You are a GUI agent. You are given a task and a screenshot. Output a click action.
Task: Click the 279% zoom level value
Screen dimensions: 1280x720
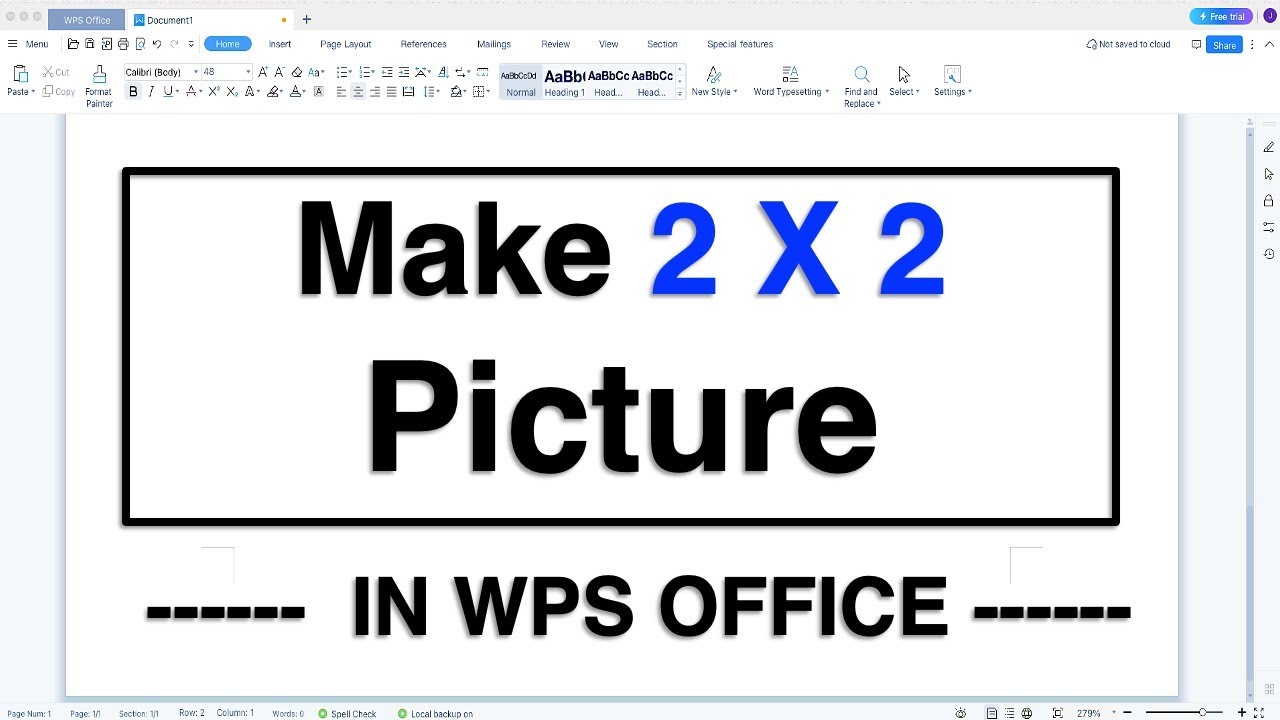1089,713
